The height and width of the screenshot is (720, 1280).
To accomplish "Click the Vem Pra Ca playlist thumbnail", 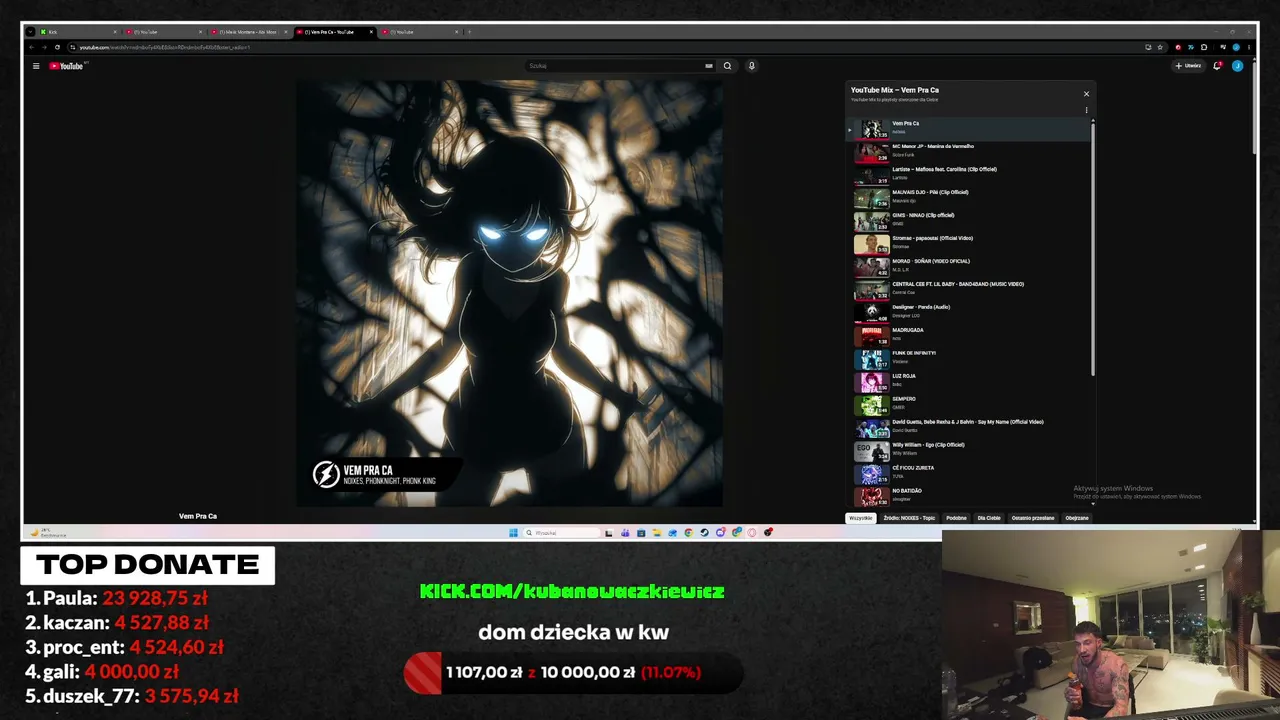I will pyautogui.click(x=872, y=129).
